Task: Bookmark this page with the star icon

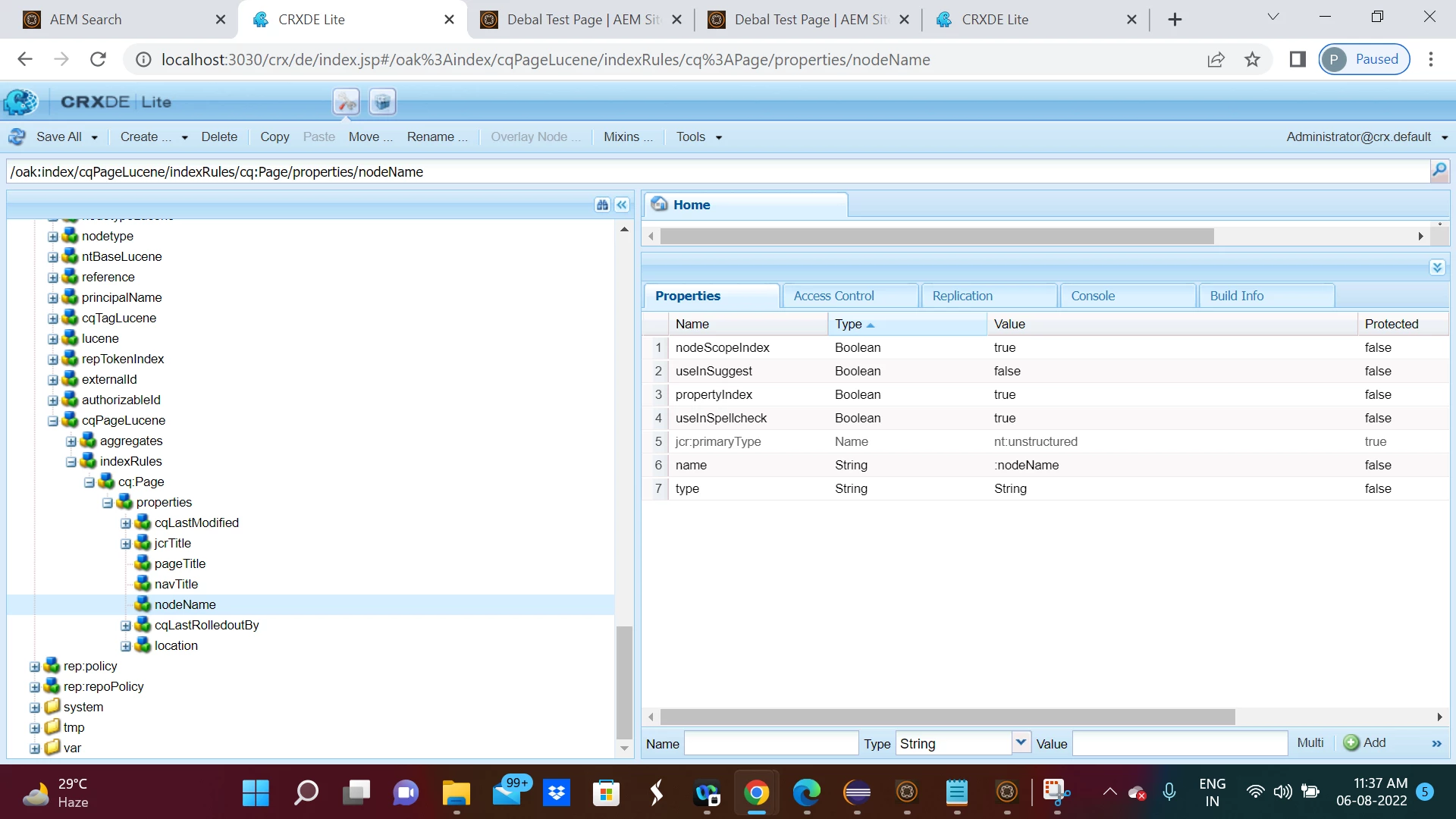Action: (1252, 59)
